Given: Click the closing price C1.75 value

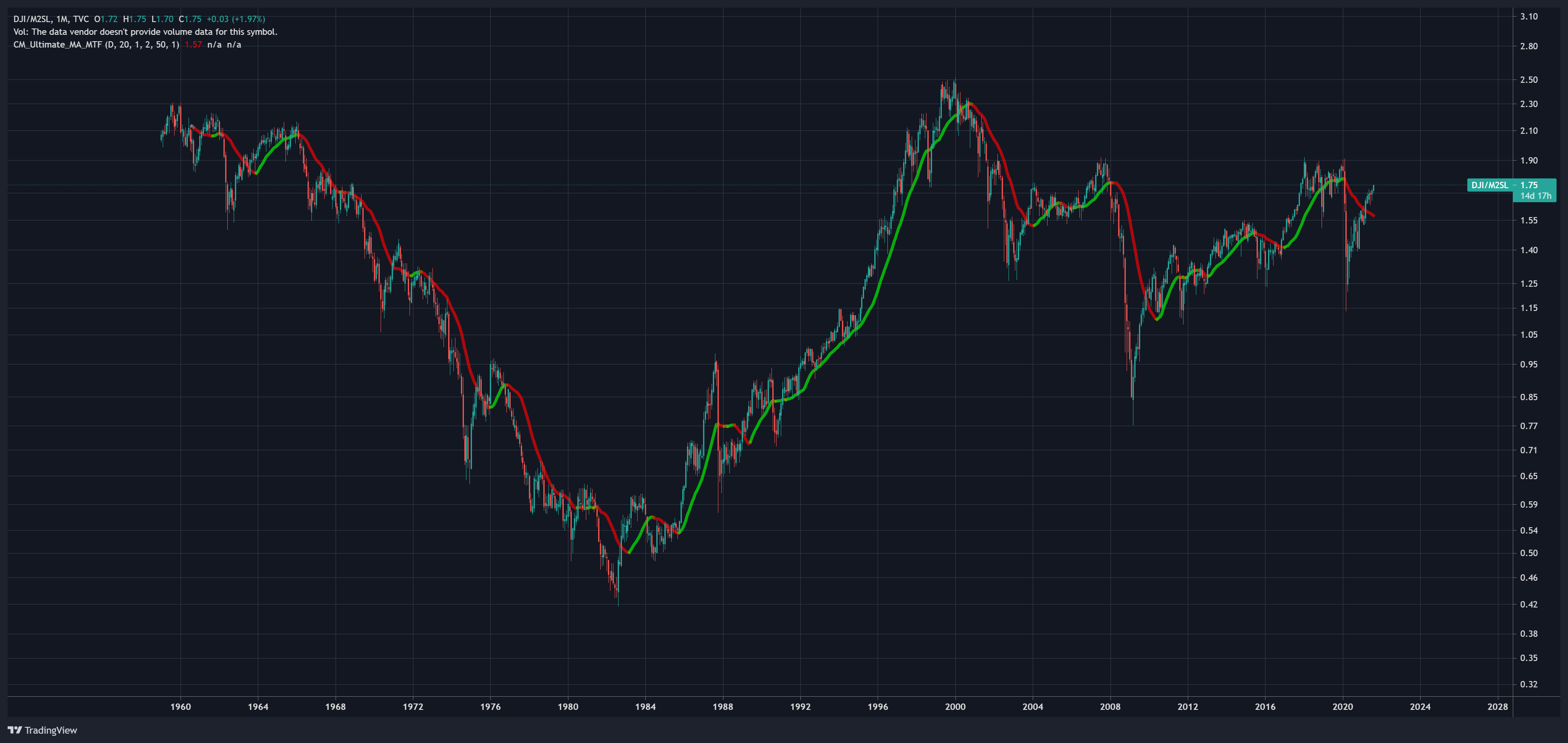Looking at the screenshot, I should 190,19.
